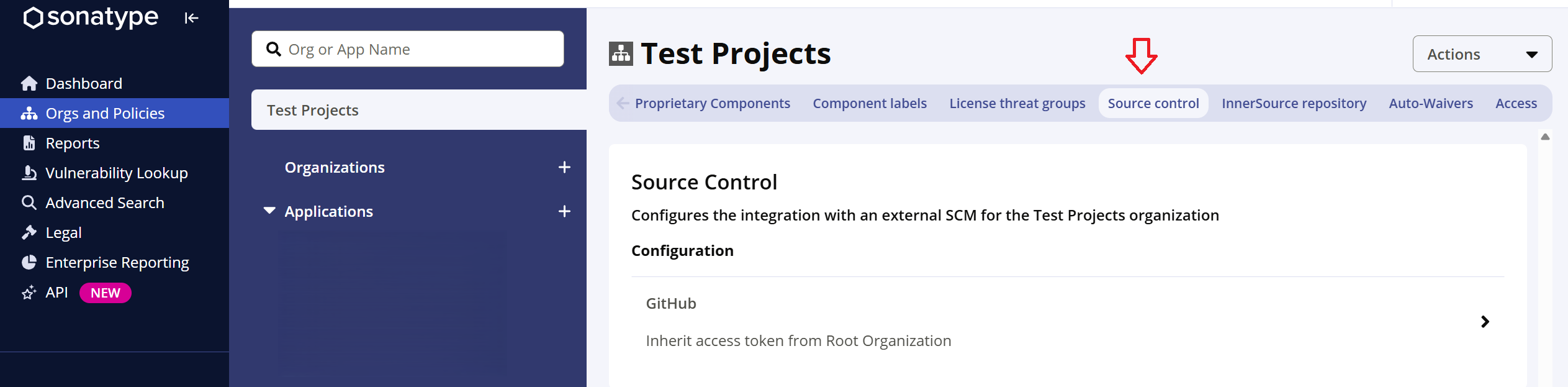
Task: Open Dashboard via the home icon
Action: coord(29,83)
